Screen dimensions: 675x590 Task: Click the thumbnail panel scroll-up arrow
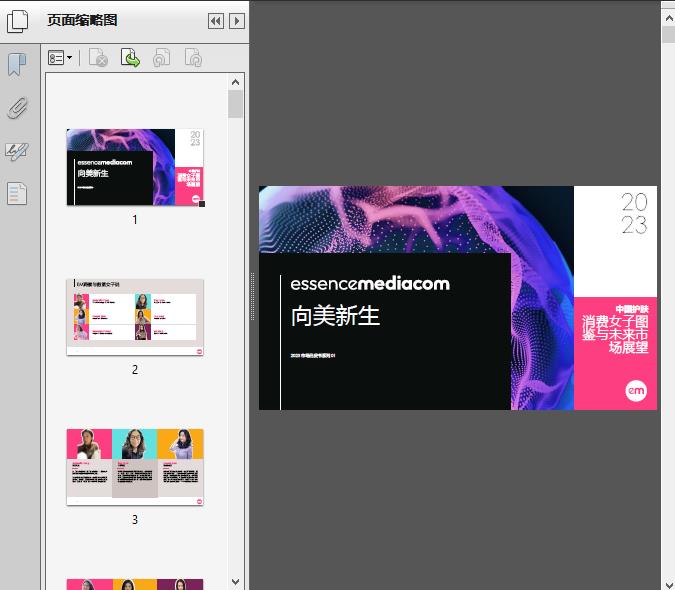tap(235, 82)
